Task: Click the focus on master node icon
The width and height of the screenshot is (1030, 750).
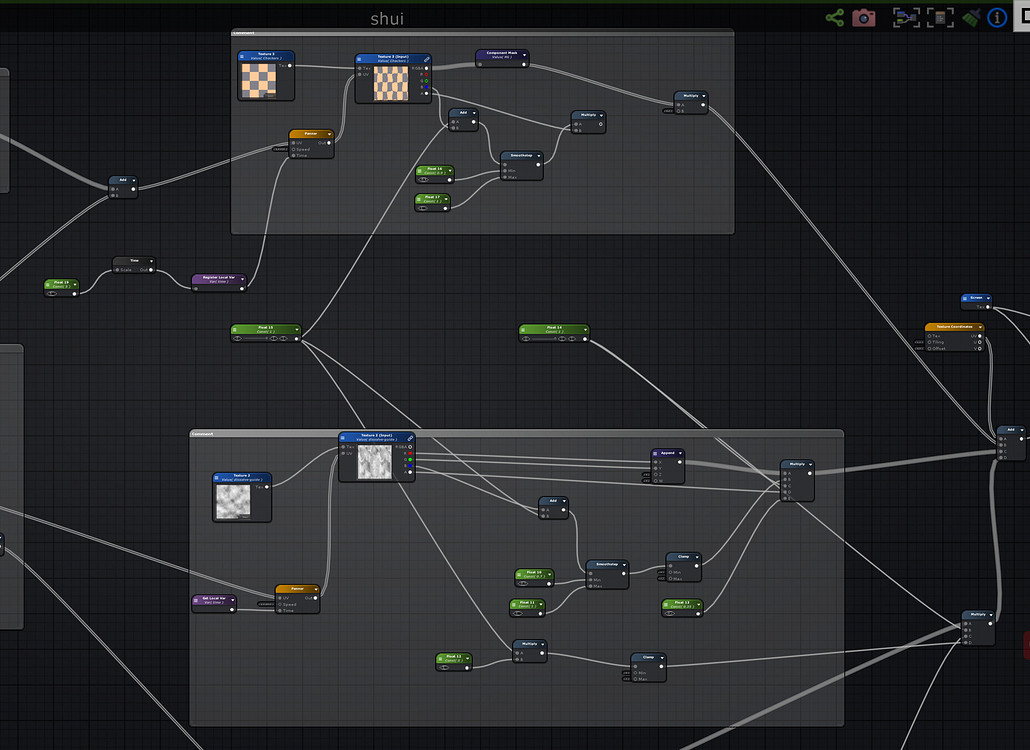Action: coord(940,17)
